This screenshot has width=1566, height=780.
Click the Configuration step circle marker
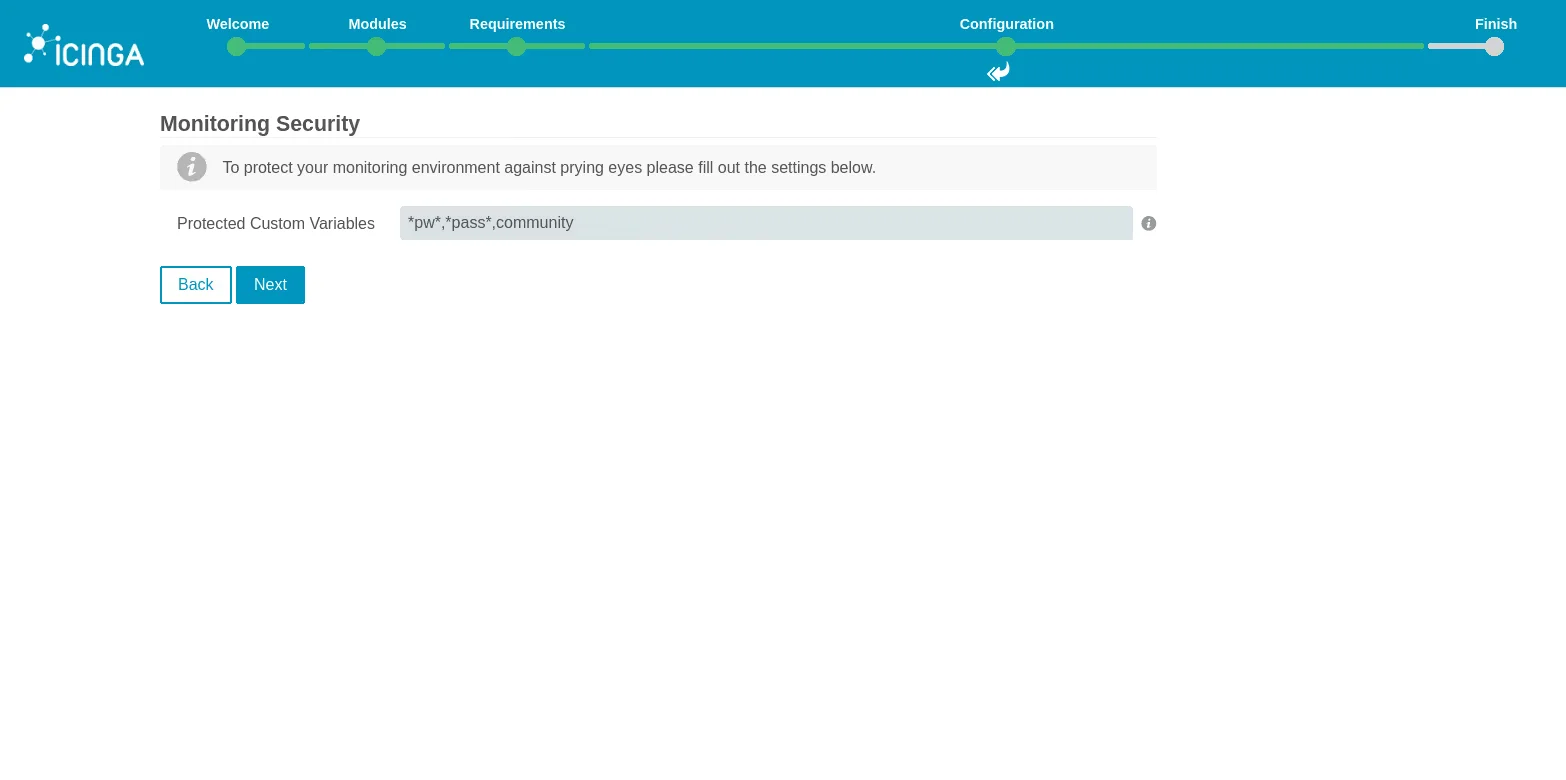point(1006,46)
